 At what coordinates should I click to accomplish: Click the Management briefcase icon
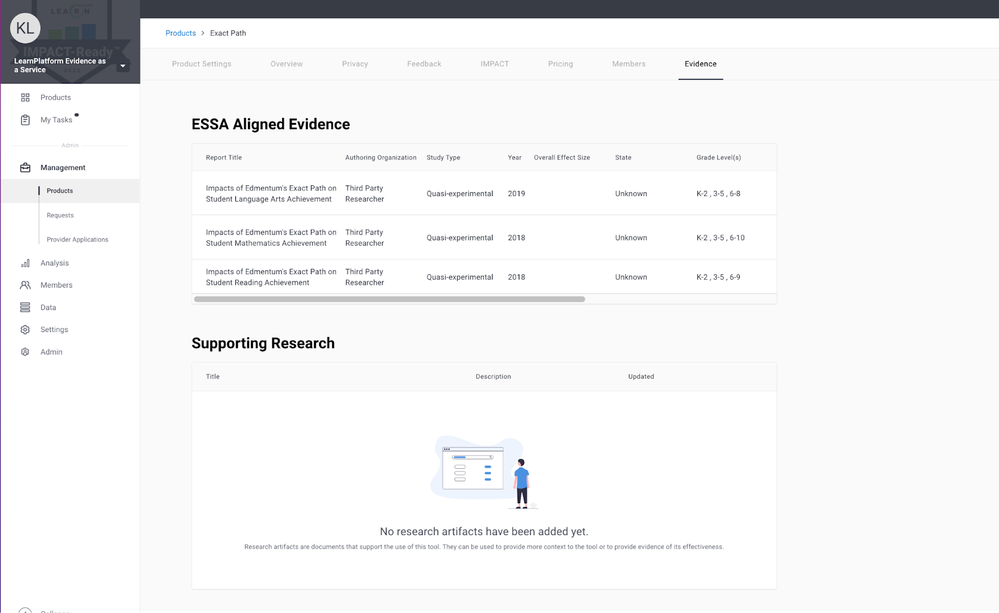(x=25, y=168)
